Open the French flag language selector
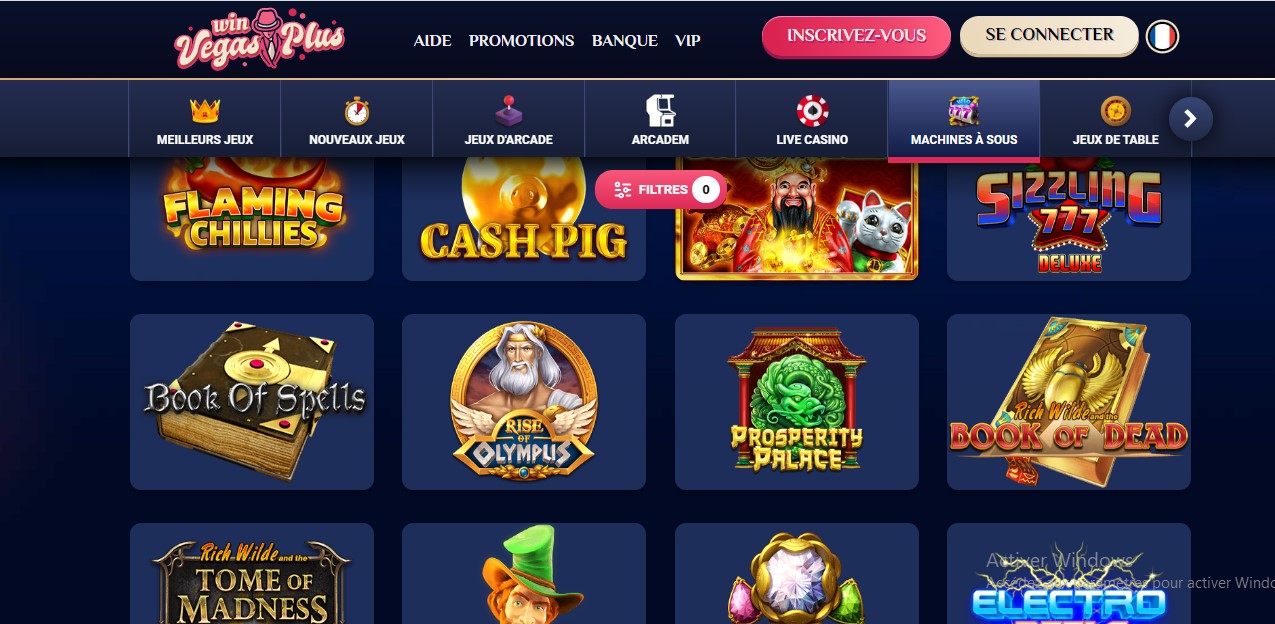This screenshot has height=624, width=1275. pos(1162,37)
